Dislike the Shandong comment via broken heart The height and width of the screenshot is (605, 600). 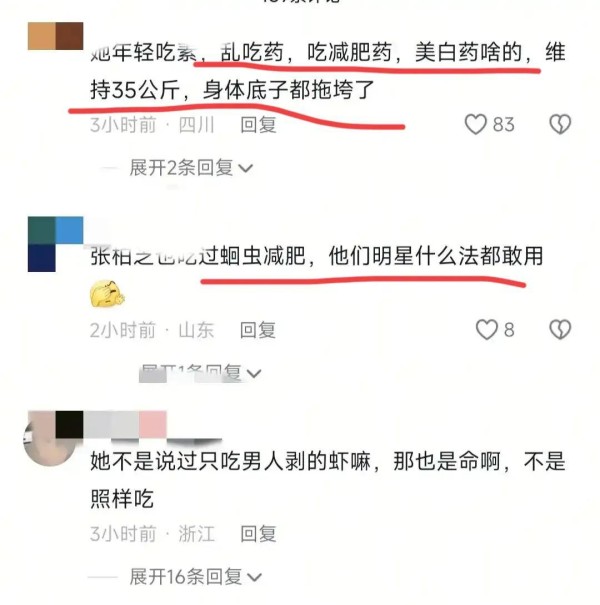(560, 330)
